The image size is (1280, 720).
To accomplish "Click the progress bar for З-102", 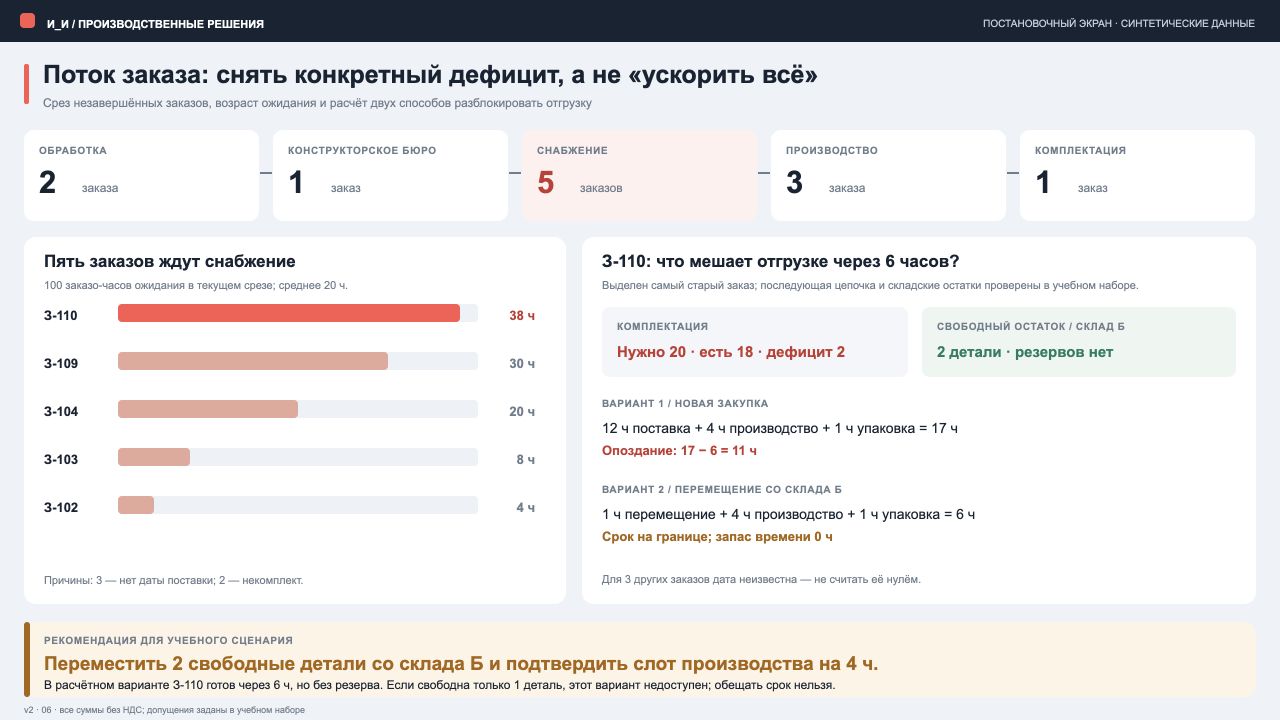I will coord(136,505).
